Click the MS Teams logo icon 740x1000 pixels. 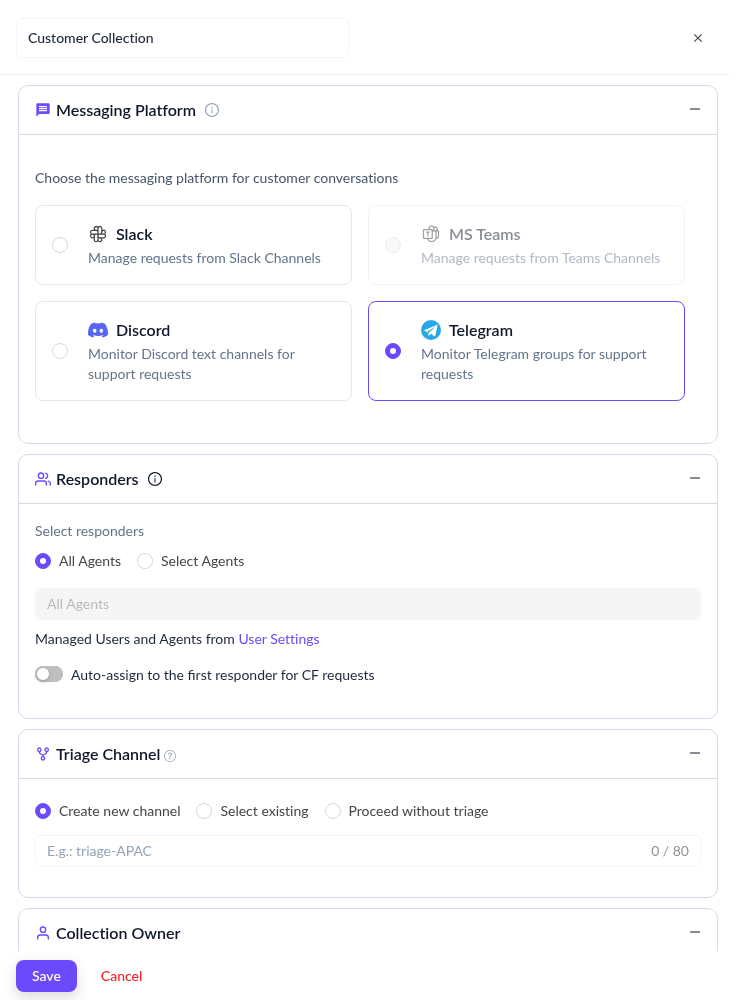tap(431, 234)
